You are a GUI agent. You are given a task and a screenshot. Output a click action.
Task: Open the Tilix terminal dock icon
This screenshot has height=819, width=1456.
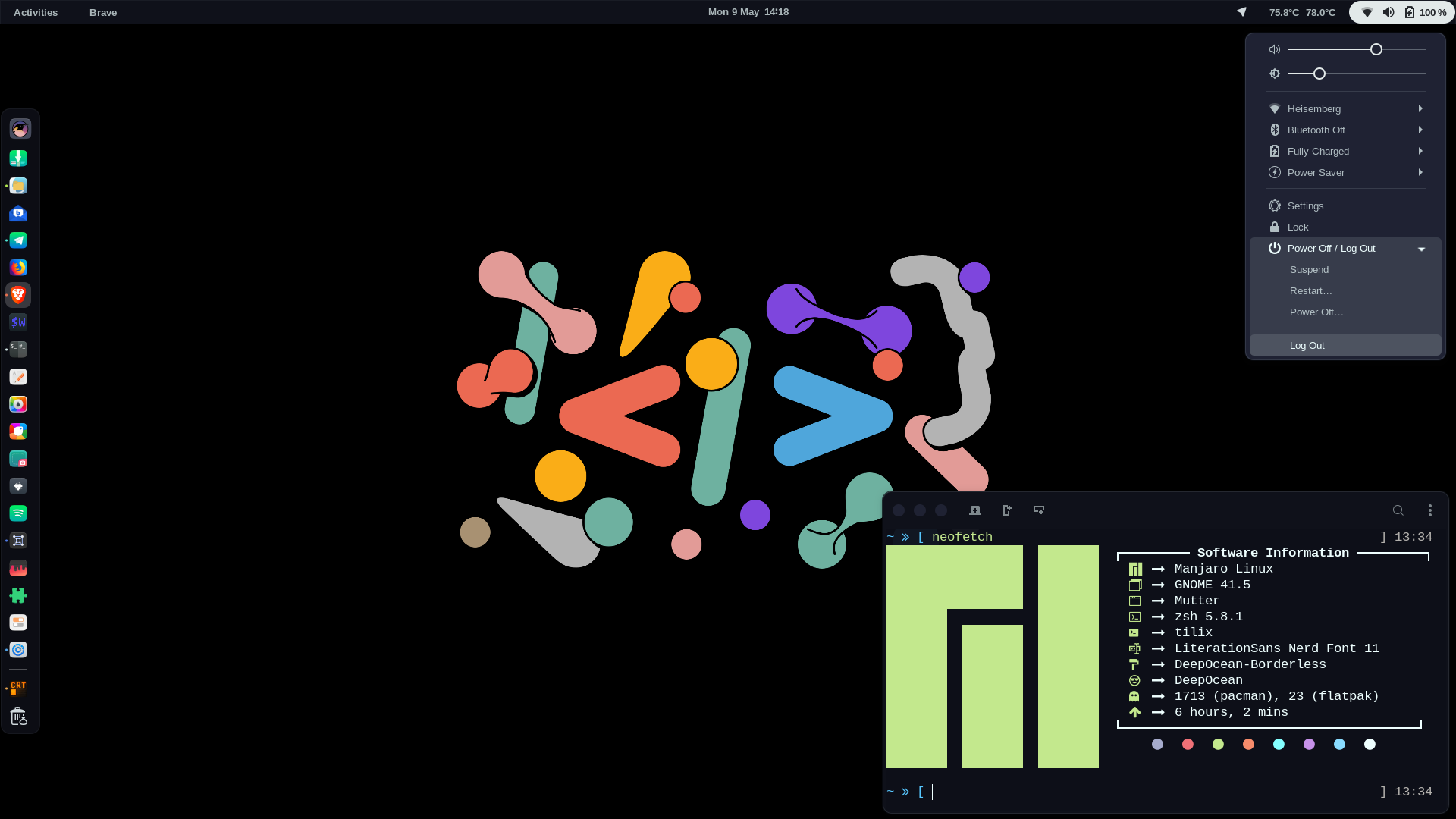[x=18, y=350]
